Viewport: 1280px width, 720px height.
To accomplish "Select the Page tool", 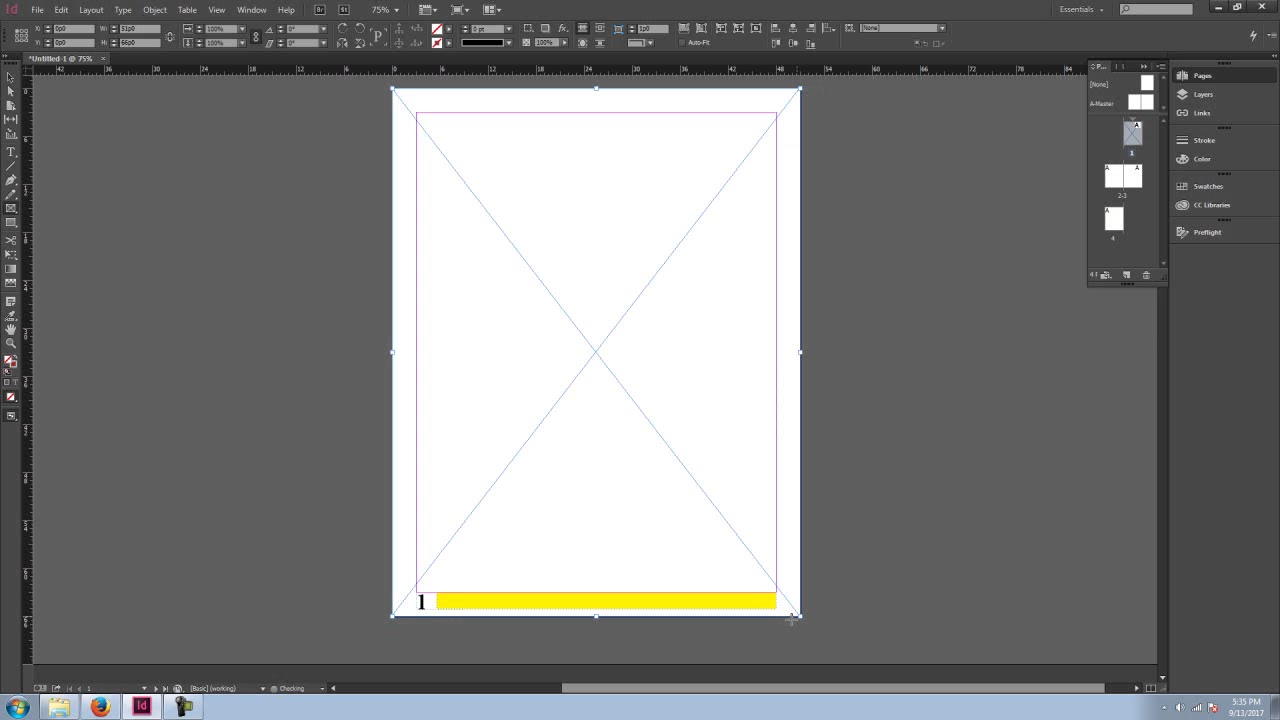I will click(x=11, y=105).
